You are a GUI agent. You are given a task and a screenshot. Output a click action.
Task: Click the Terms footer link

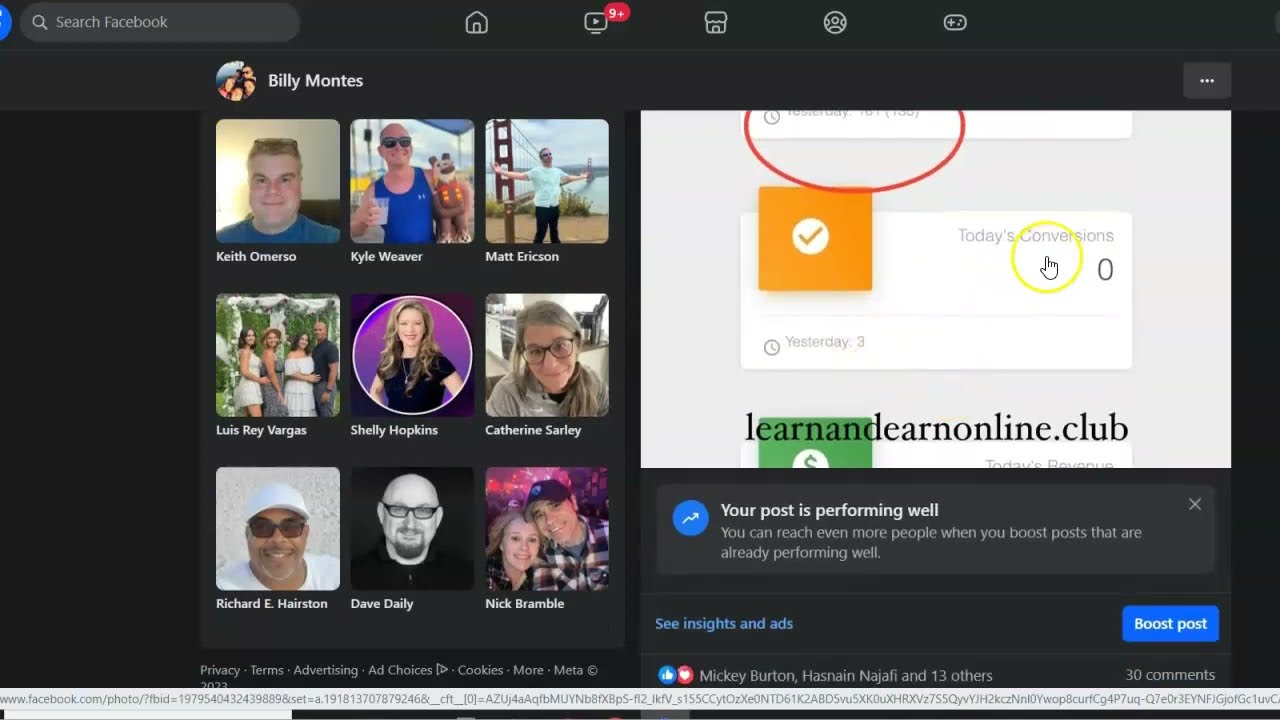(x=267, y=670)
